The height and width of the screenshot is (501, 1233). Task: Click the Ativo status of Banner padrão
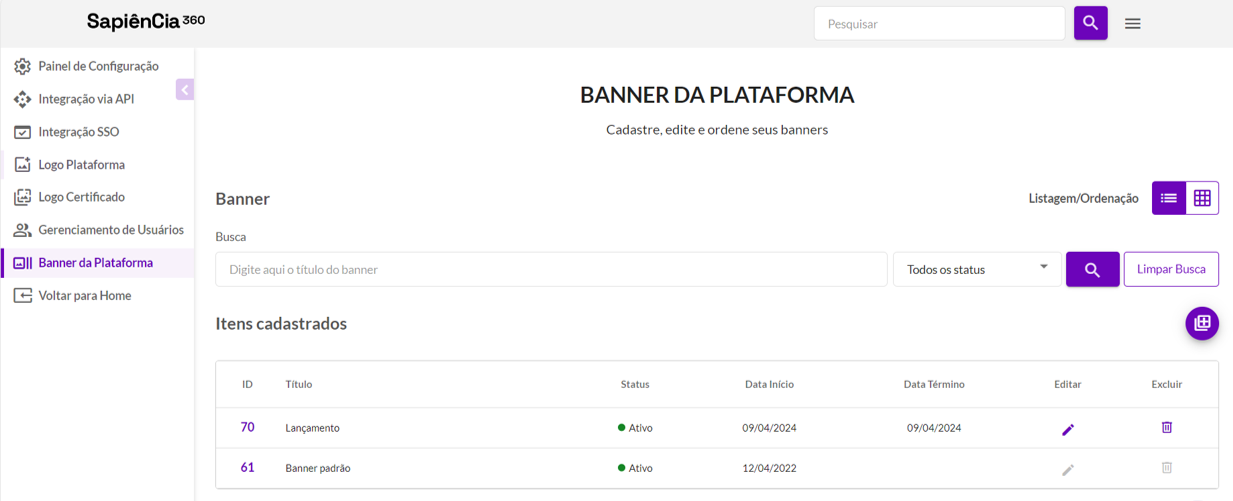coord(635,468)
